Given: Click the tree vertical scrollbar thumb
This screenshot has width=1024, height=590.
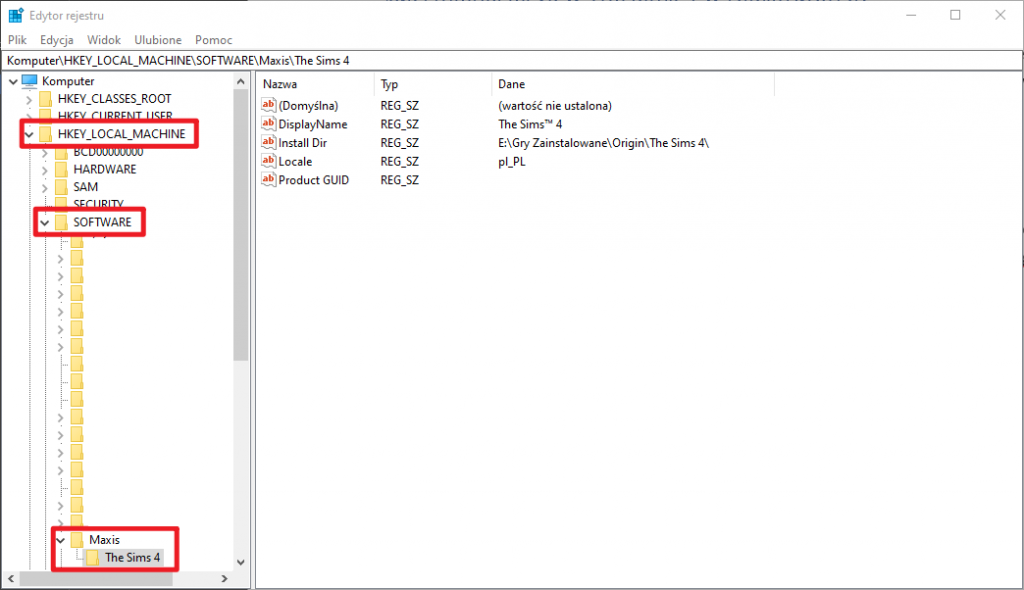Looking at the screenshot, I should coord(240,225).
